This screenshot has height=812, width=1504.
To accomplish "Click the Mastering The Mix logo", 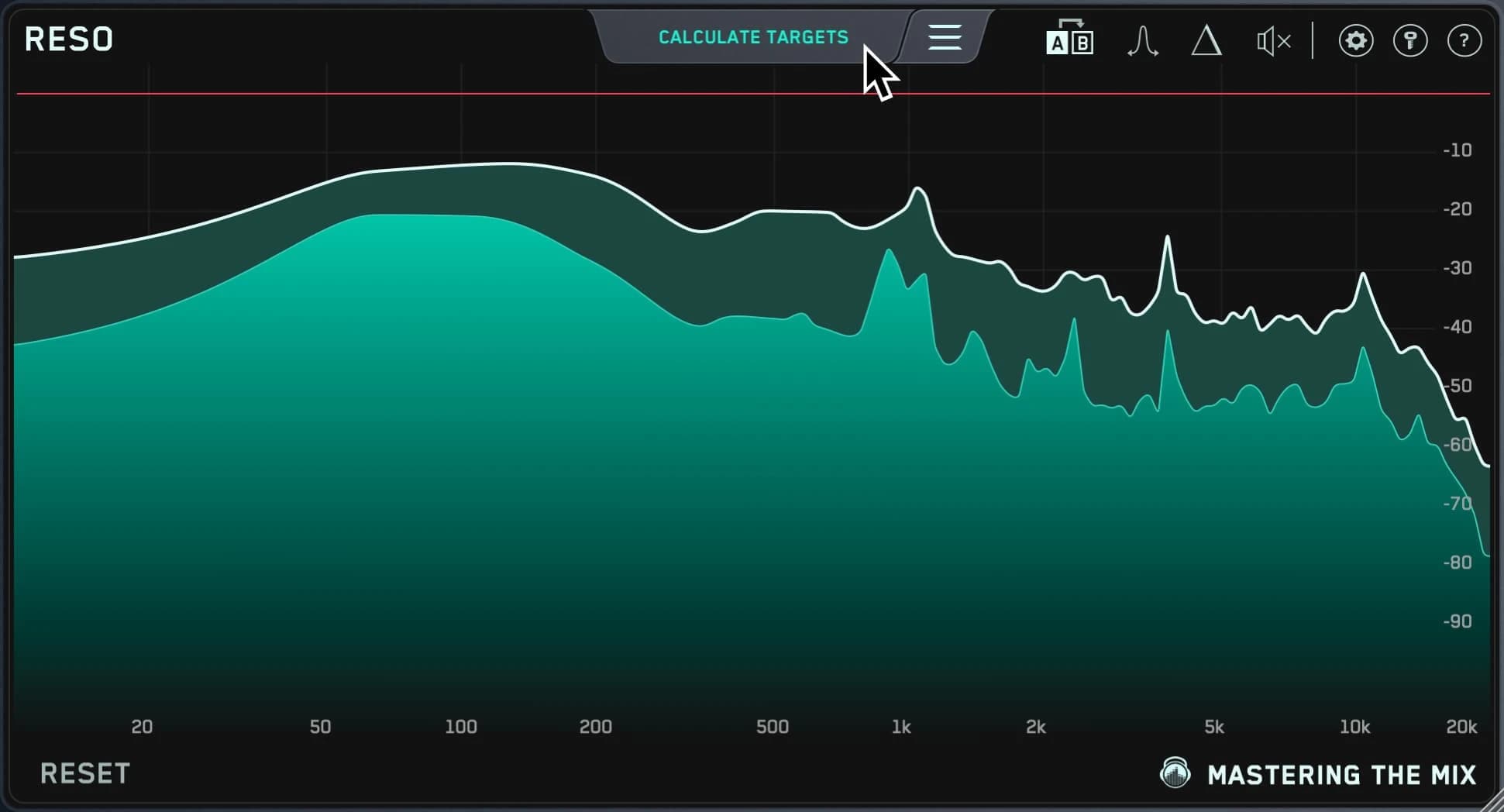I will point(1317,774).
